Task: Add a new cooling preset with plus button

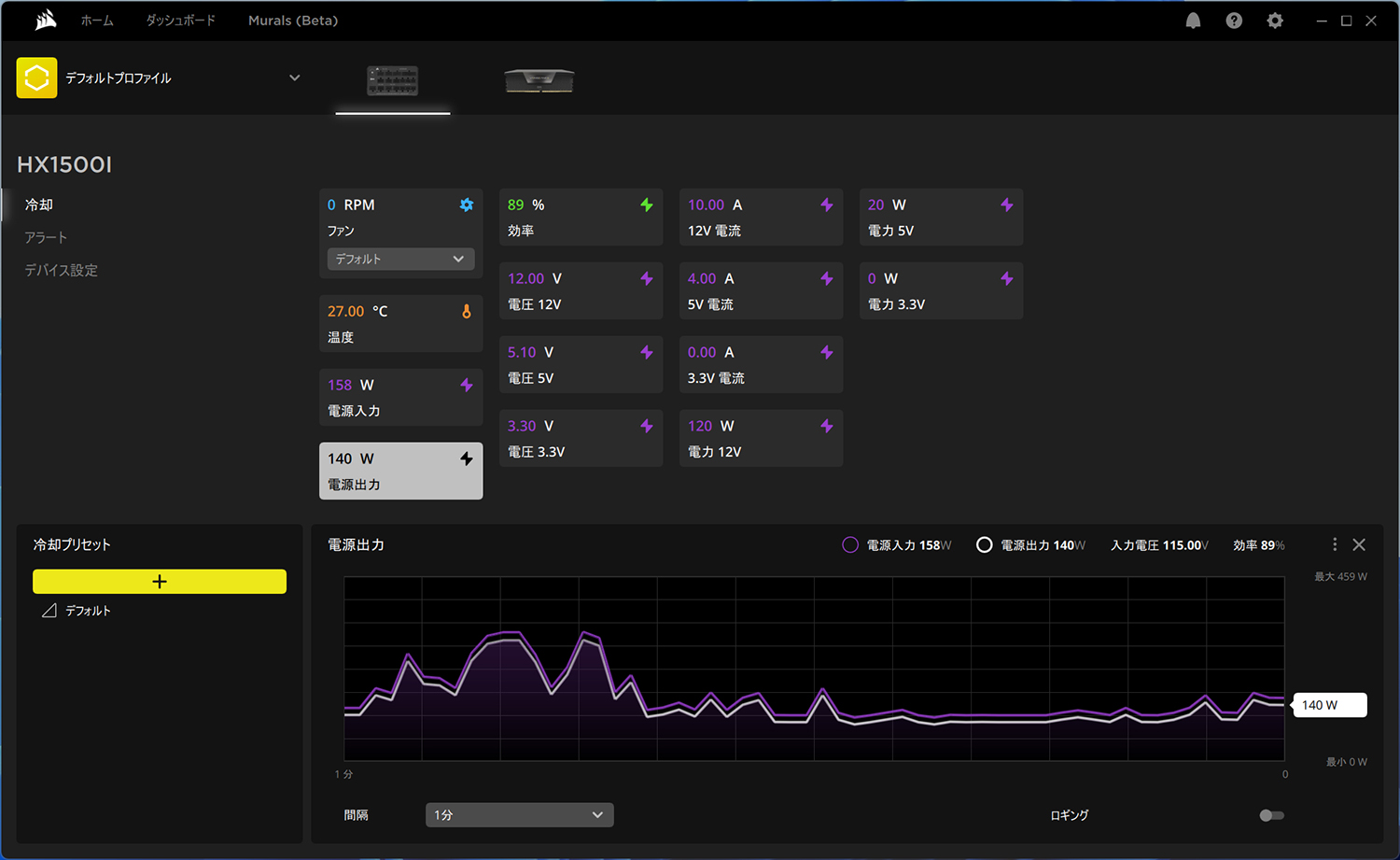Action: (160, 582)
